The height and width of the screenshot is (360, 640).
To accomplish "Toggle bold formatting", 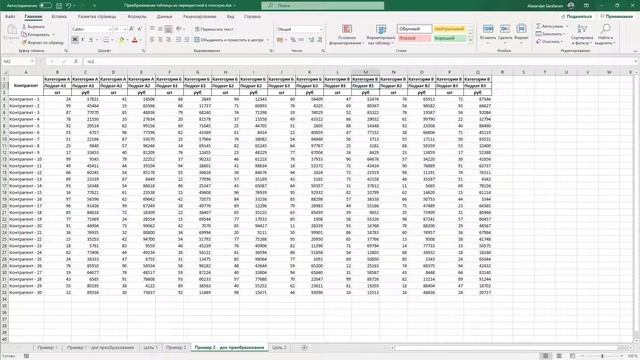I will coord(75,40).
